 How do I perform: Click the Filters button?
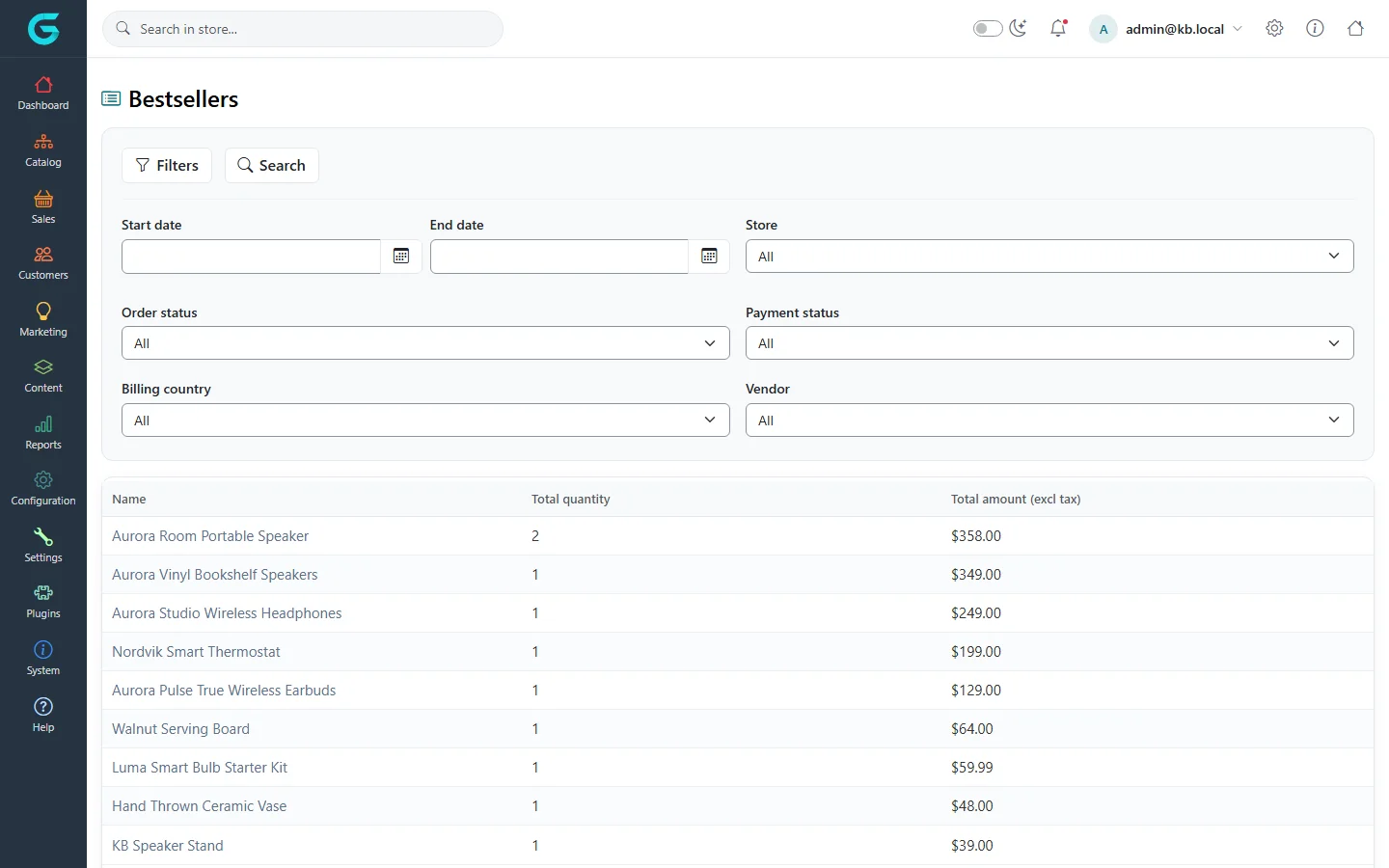point(167,165)
